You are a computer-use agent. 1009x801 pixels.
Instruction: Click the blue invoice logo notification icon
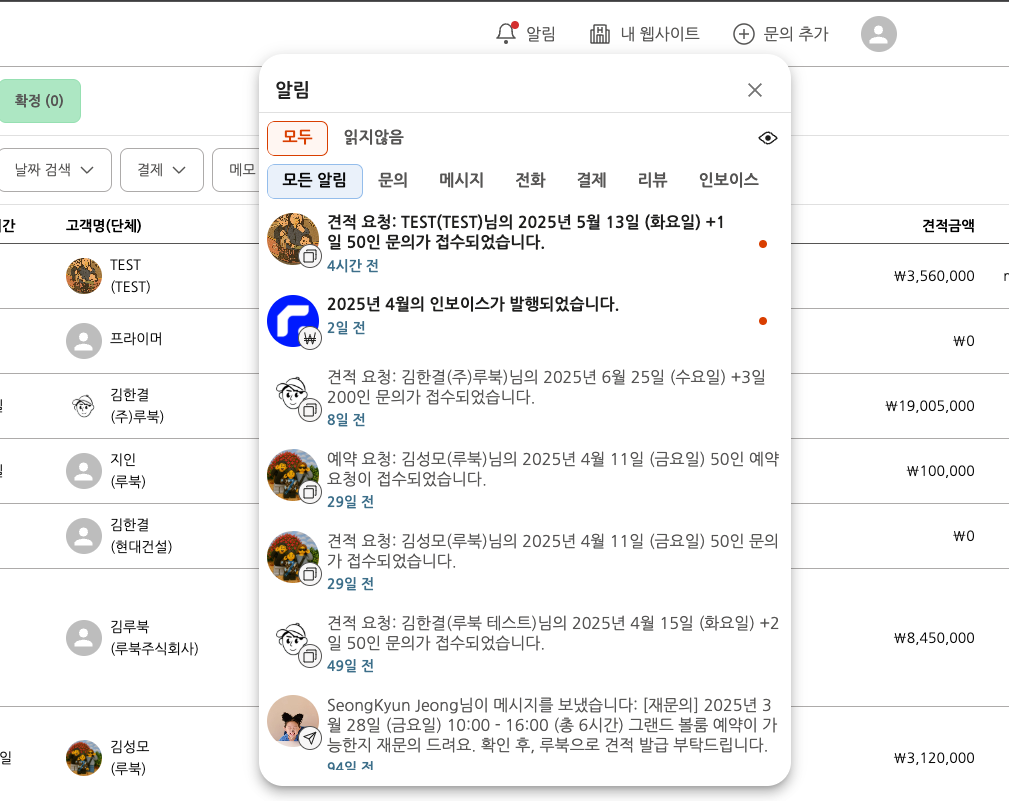pyautogui.click(x=292, y=321)
